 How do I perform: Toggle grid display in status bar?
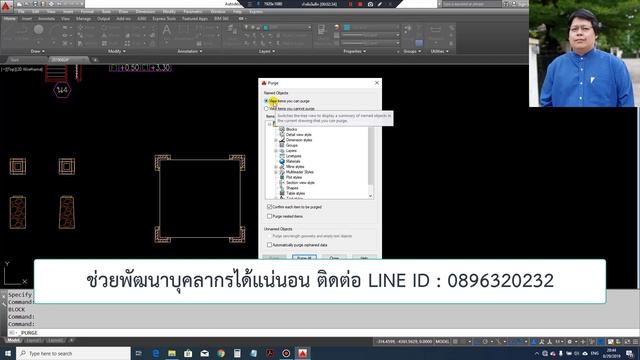point(456,342)
